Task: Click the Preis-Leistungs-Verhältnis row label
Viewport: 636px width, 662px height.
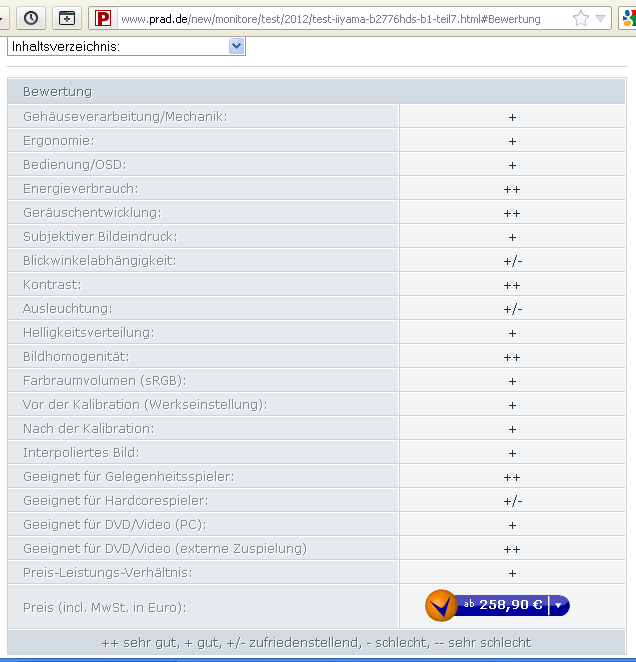Action: click(107, 573)
